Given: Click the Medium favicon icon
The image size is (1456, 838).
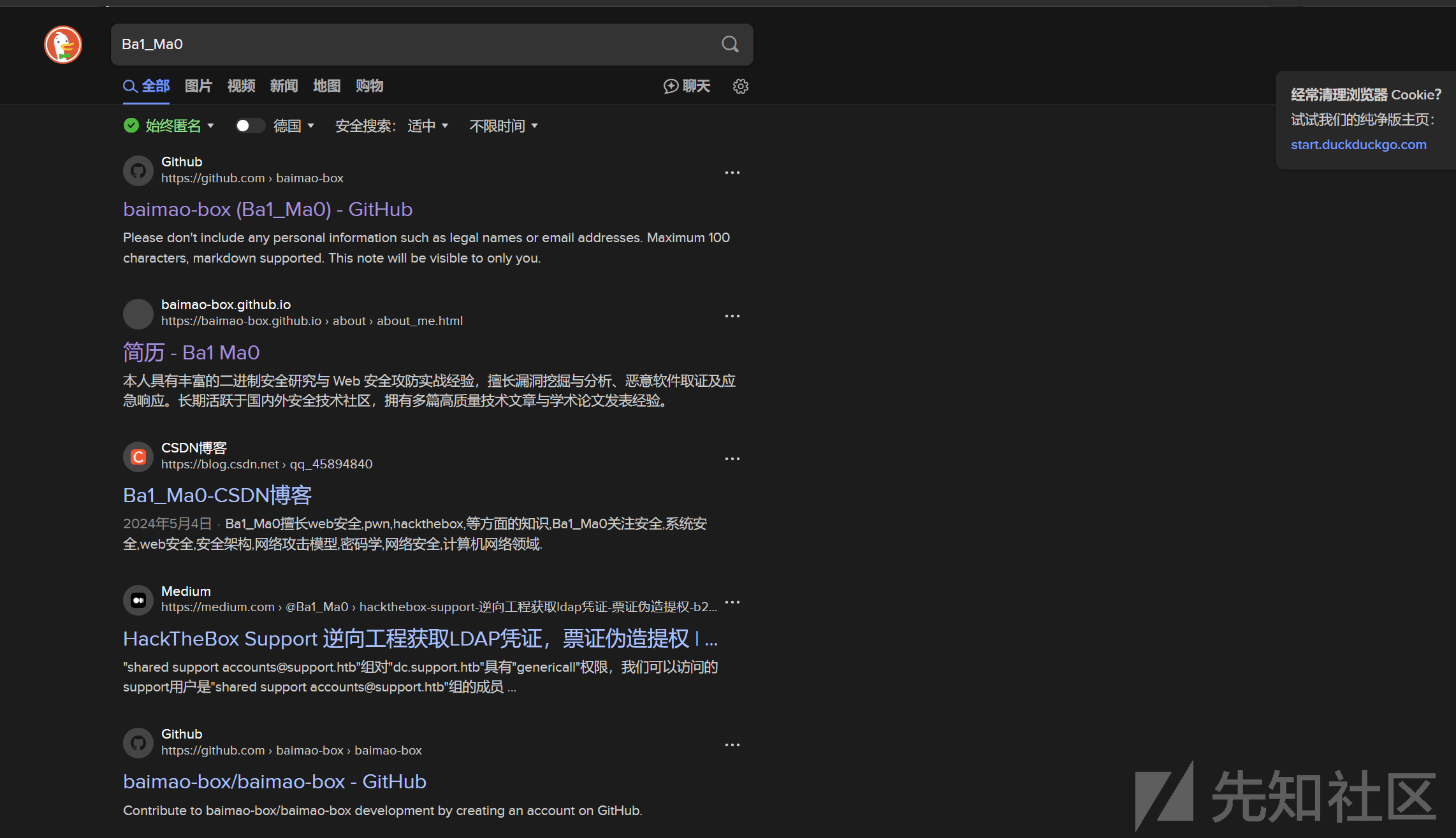Looking at the screenshot, I should coord(138,600).
